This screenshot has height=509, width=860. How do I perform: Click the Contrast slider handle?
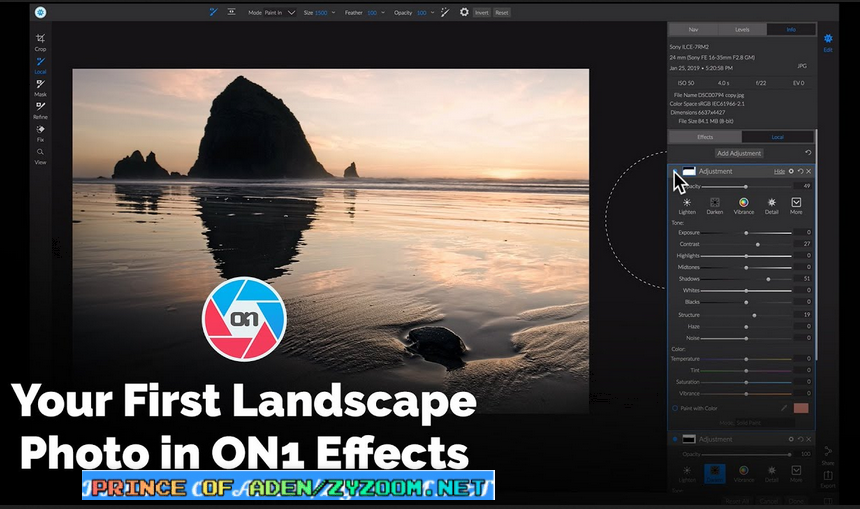(758, 244)
